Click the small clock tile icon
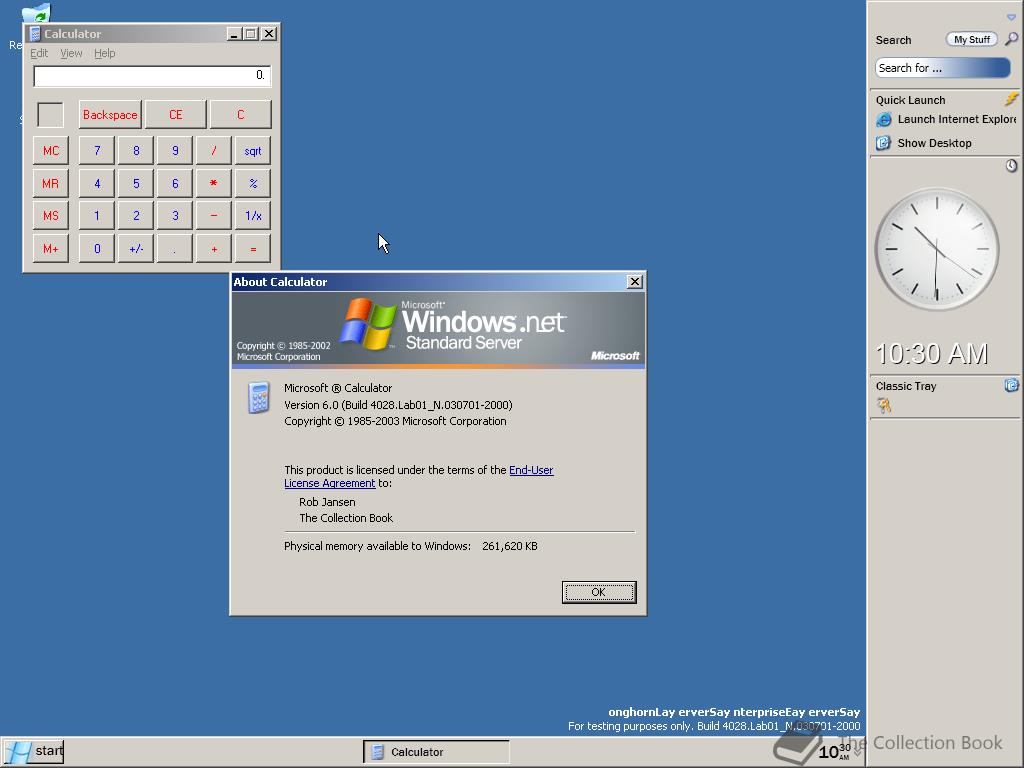 tap(1011, 166)
